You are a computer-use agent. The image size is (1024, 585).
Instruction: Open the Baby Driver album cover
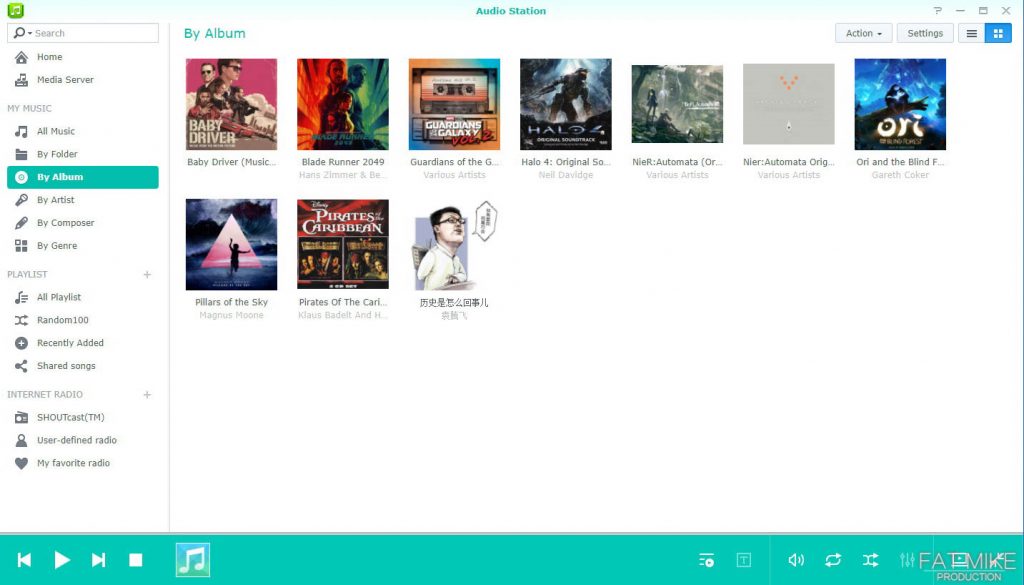(231, 104)
